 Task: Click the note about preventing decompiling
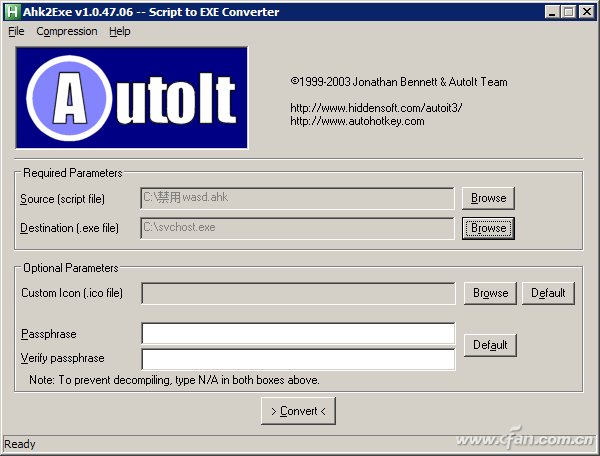coord(174,380)
